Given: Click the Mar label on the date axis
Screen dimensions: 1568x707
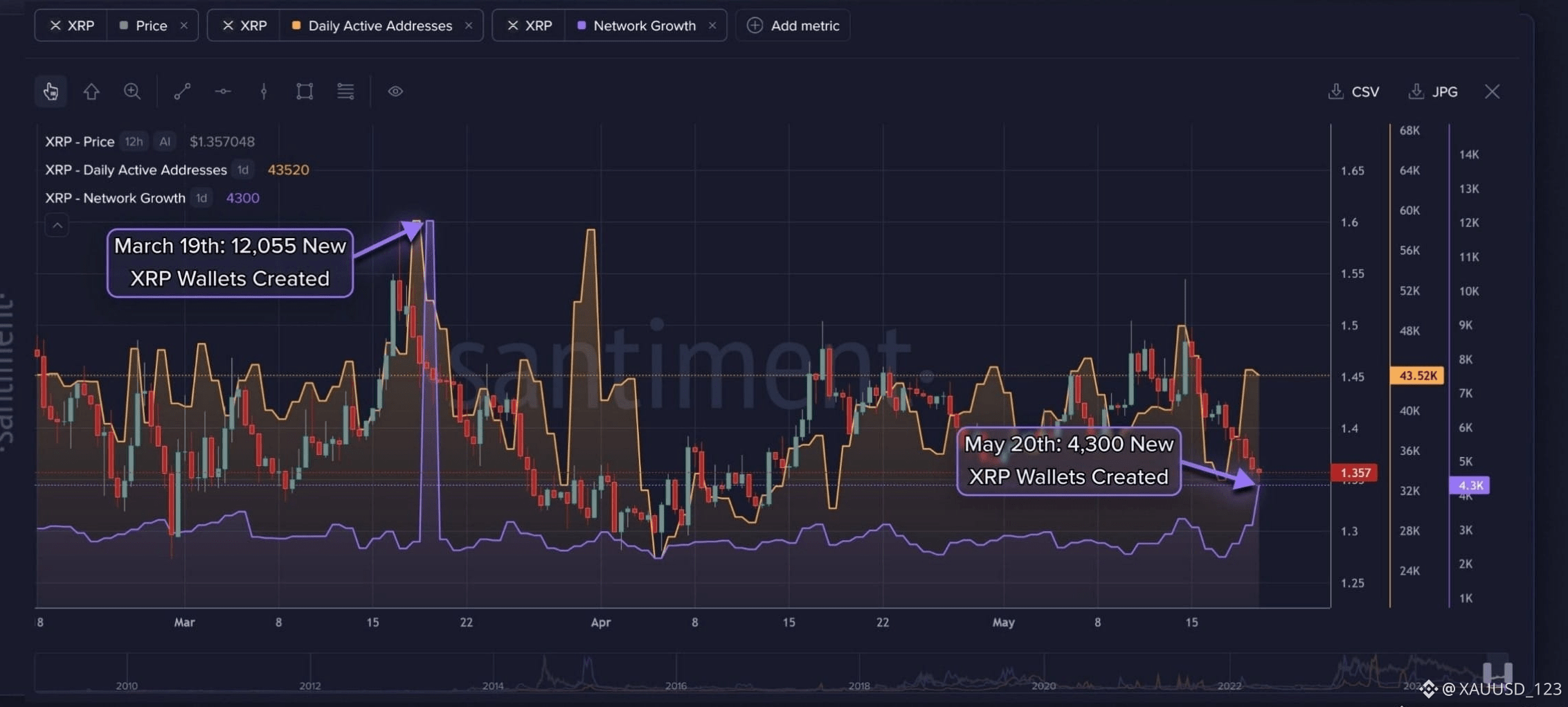Looking at the screenshot, I should (x=184, y=623).
